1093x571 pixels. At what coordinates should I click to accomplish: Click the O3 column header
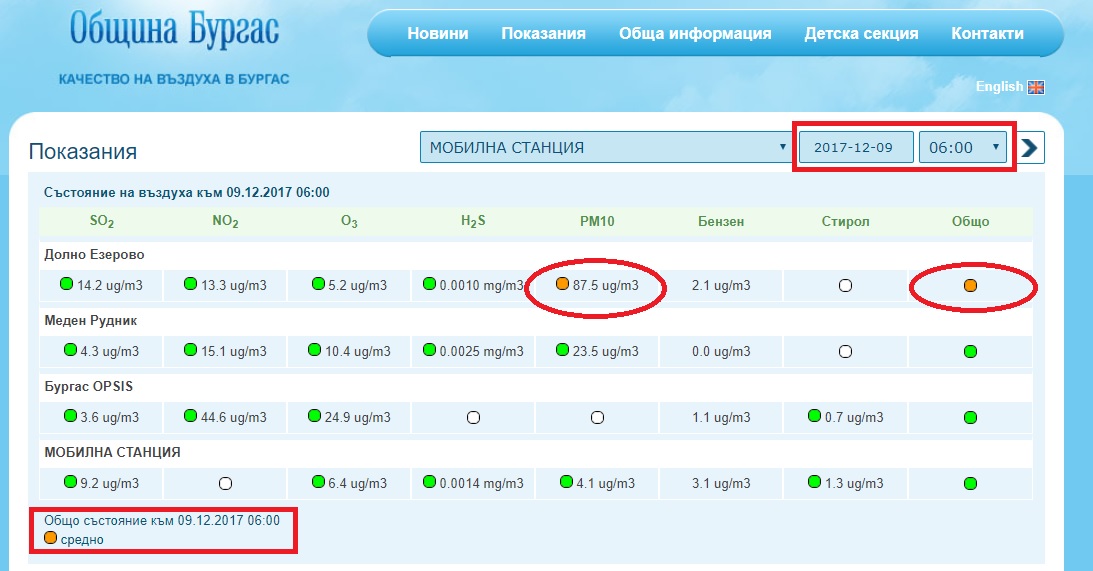click(349, 222)
